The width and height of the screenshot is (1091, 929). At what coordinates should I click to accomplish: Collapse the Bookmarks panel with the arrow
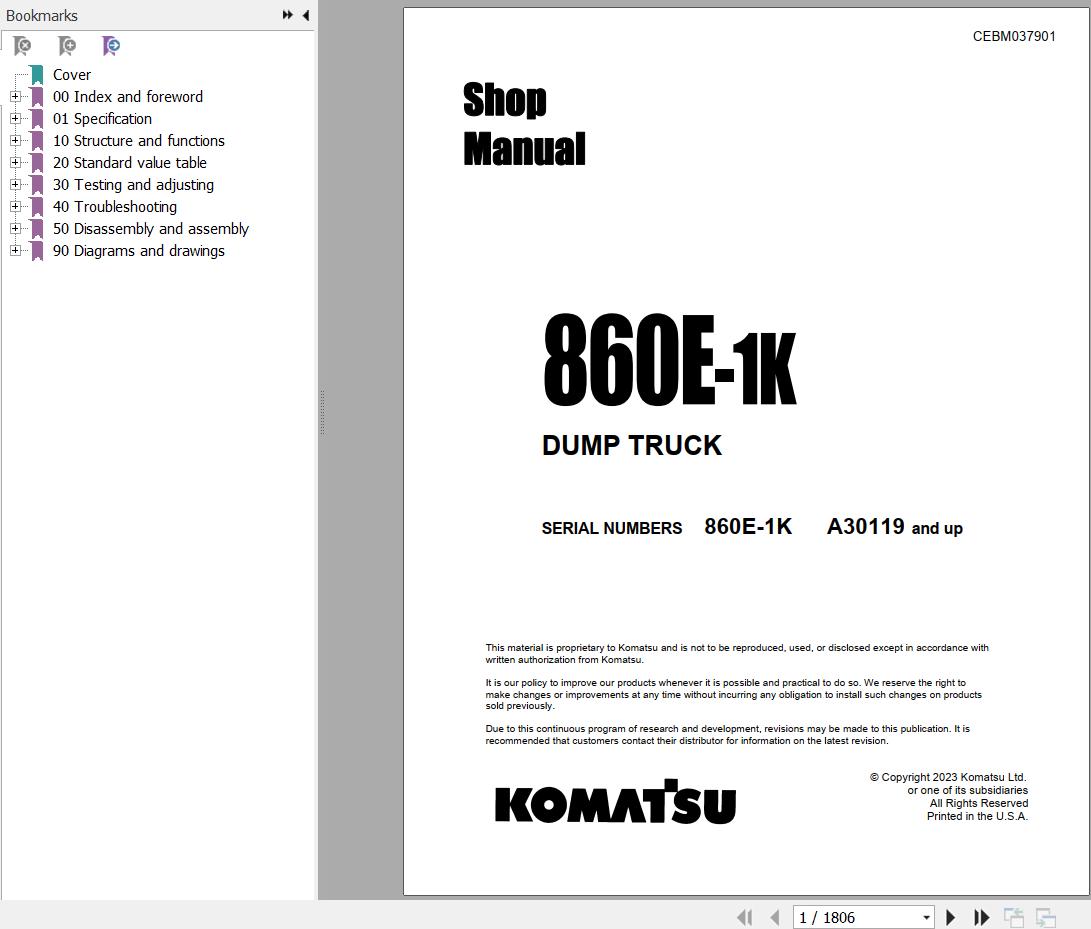305,15
